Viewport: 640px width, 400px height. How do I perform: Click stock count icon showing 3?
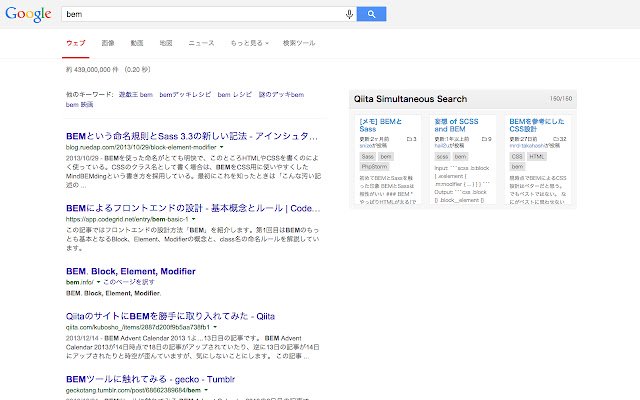pos(411,139)
